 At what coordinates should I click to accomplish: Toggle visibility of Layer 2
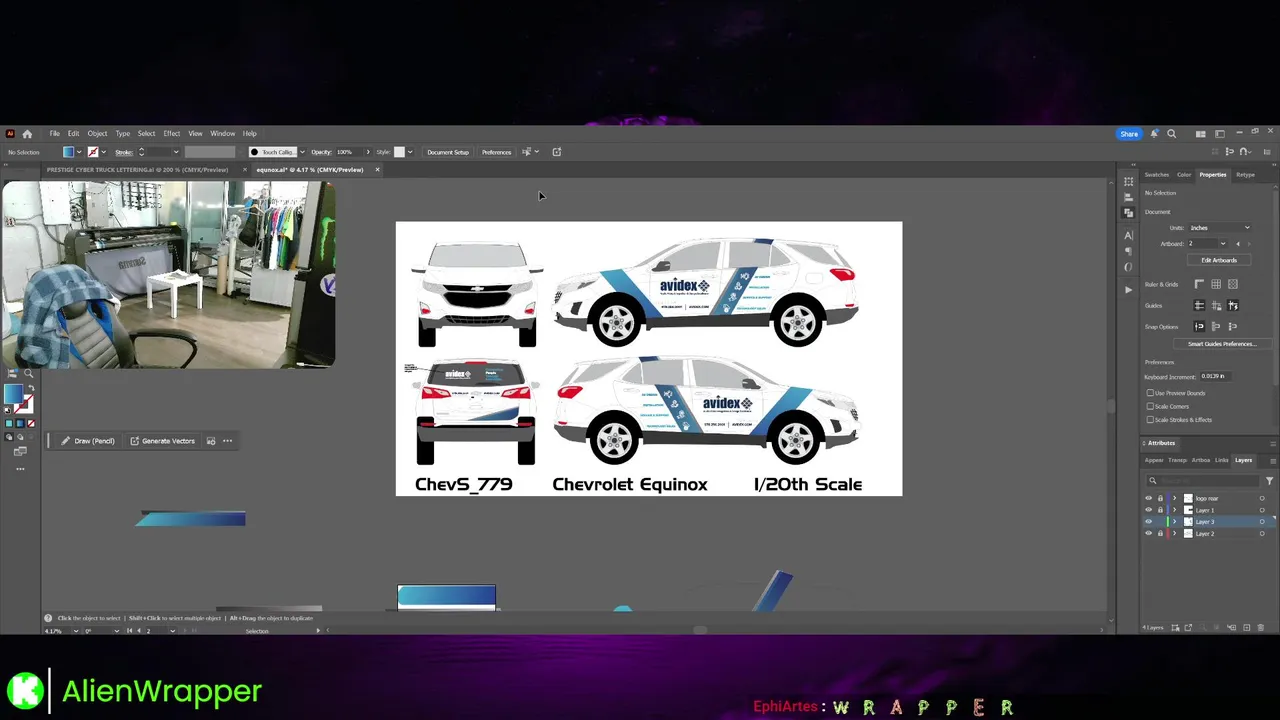point(1149,534)
